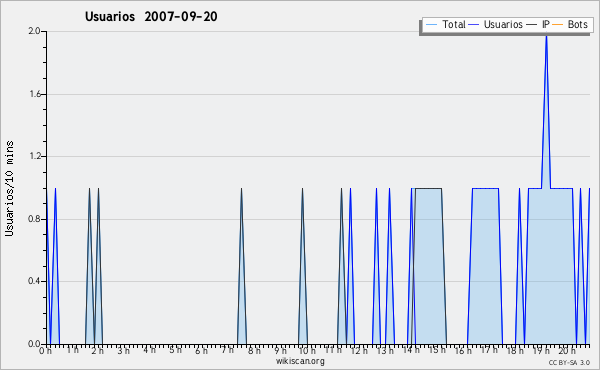Click the 'wikiscan.org' text below the chart
Image resolution: width=600 pixels, height=370 pixels.
click(300, 361)
